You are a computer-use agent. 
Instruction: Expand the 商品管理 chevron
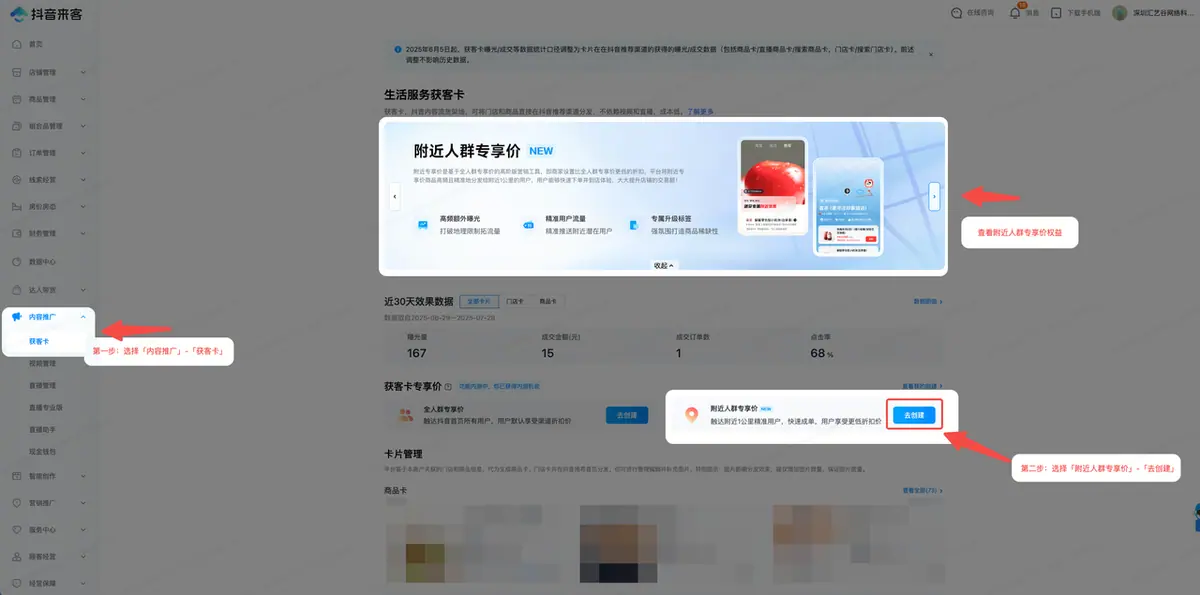(x=83, y=99)
